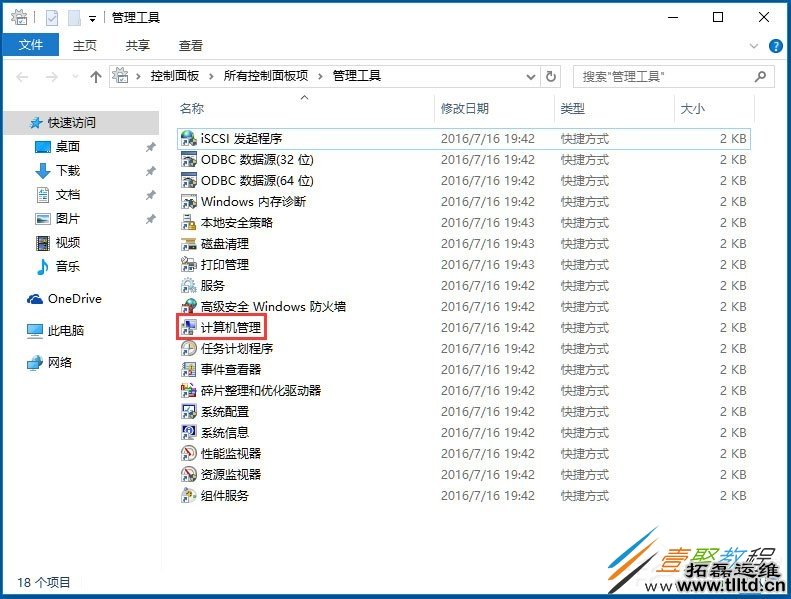
Task: Click the 磁盘清理 icon
Action: click(189, 244)
